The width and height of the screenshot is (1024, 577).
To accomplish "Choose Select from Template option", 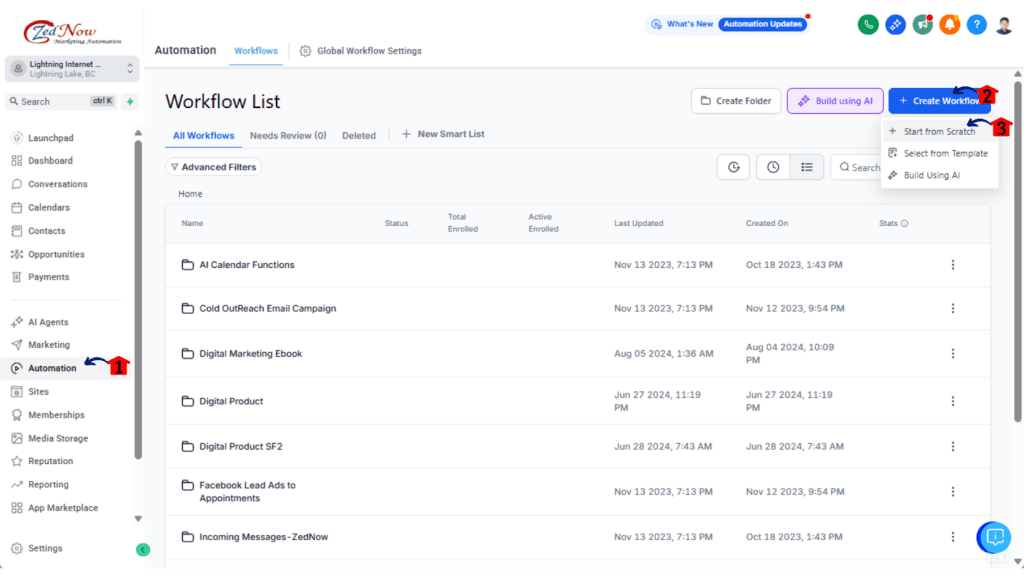I will [x=944, y=153].
